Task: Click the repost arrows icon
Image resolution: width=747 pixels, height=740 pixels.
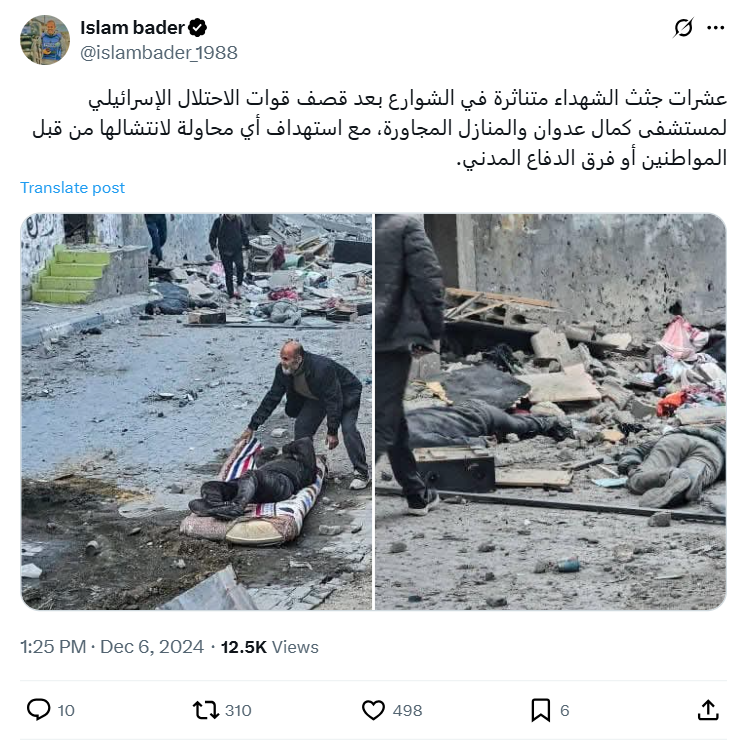Action: [205, 710]
